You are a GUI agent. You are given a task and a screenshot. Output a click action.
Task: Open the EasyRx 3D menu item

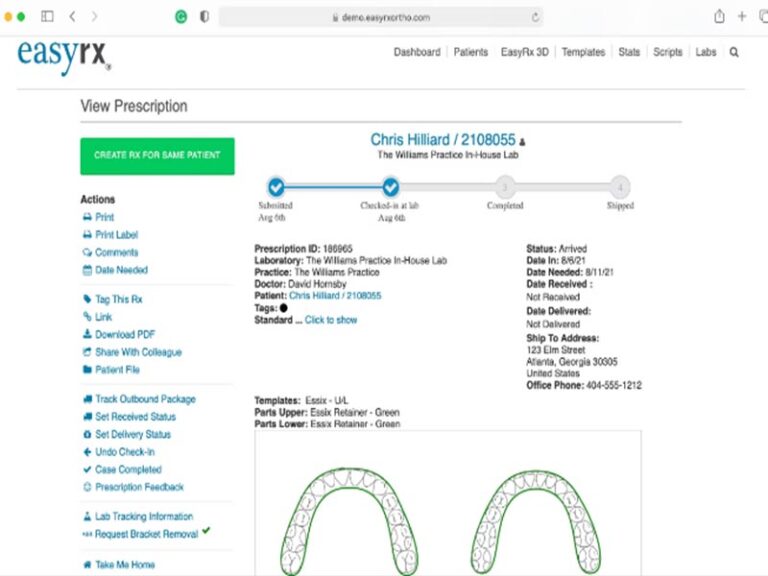click(525, 52)
